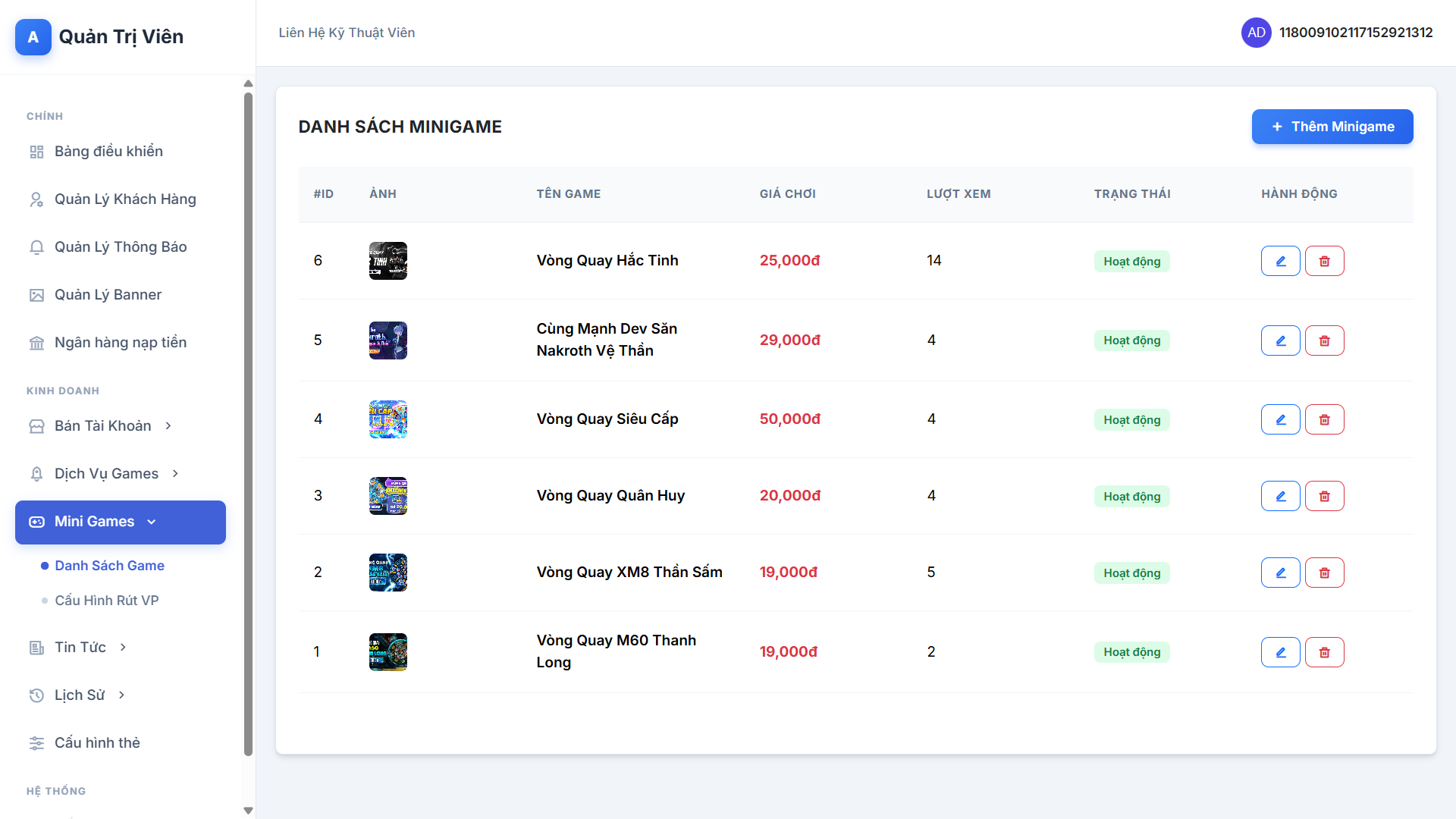Click edit icon for Vòng Quay Quân Huy
Viewport: 1456px width, 819px height.
pos(1280,496)
